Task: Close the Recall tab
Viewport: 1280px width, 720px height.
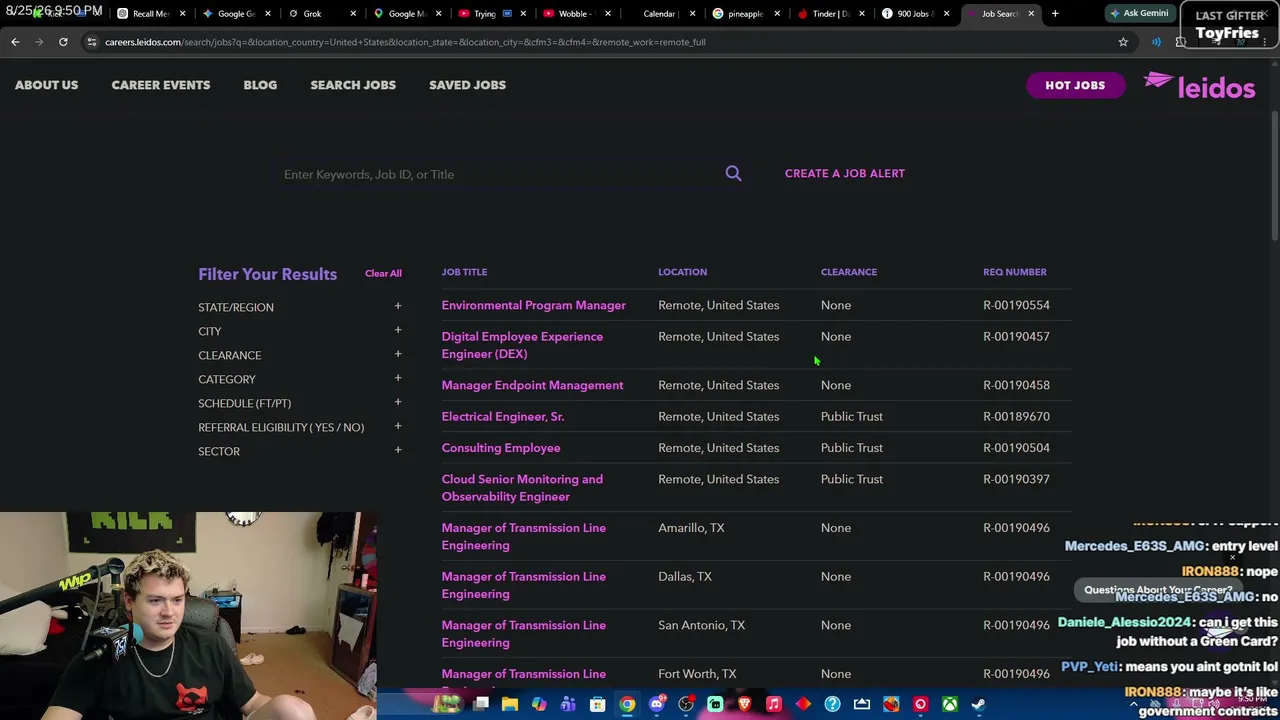Action: [x=182, y=14]
